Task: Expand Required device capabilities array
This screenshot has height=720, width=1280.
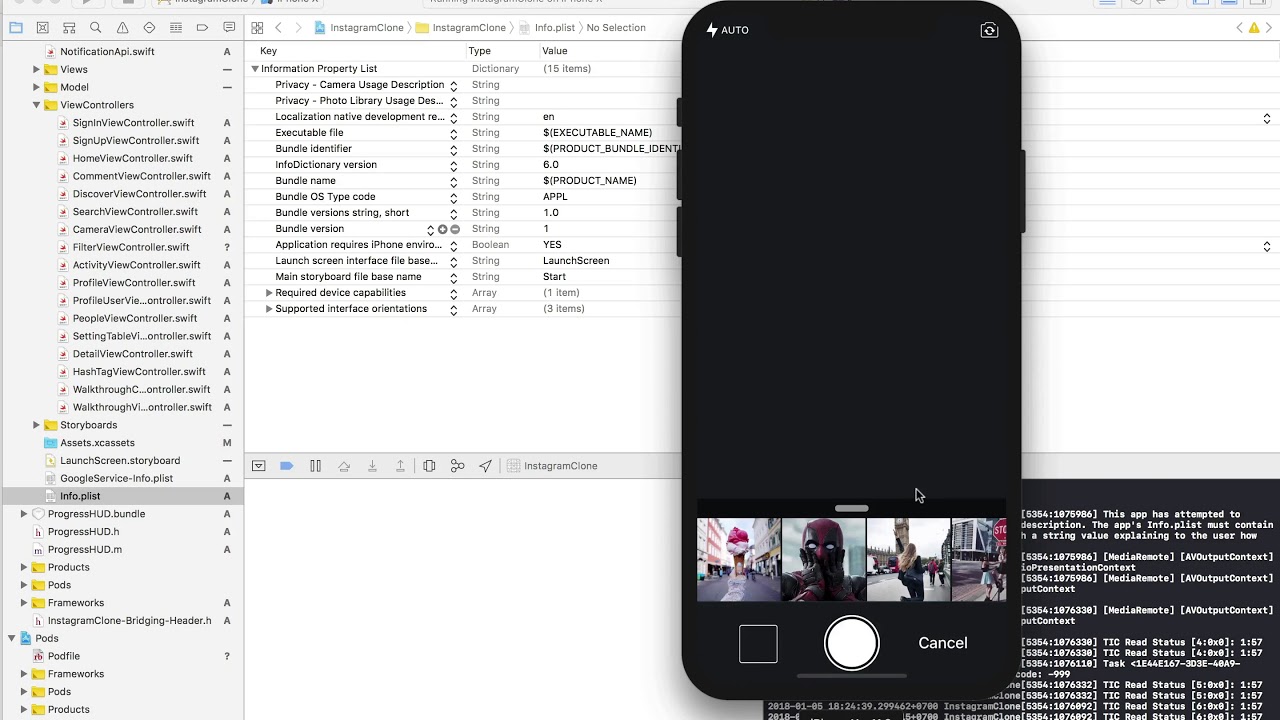Action: point(268,293)
